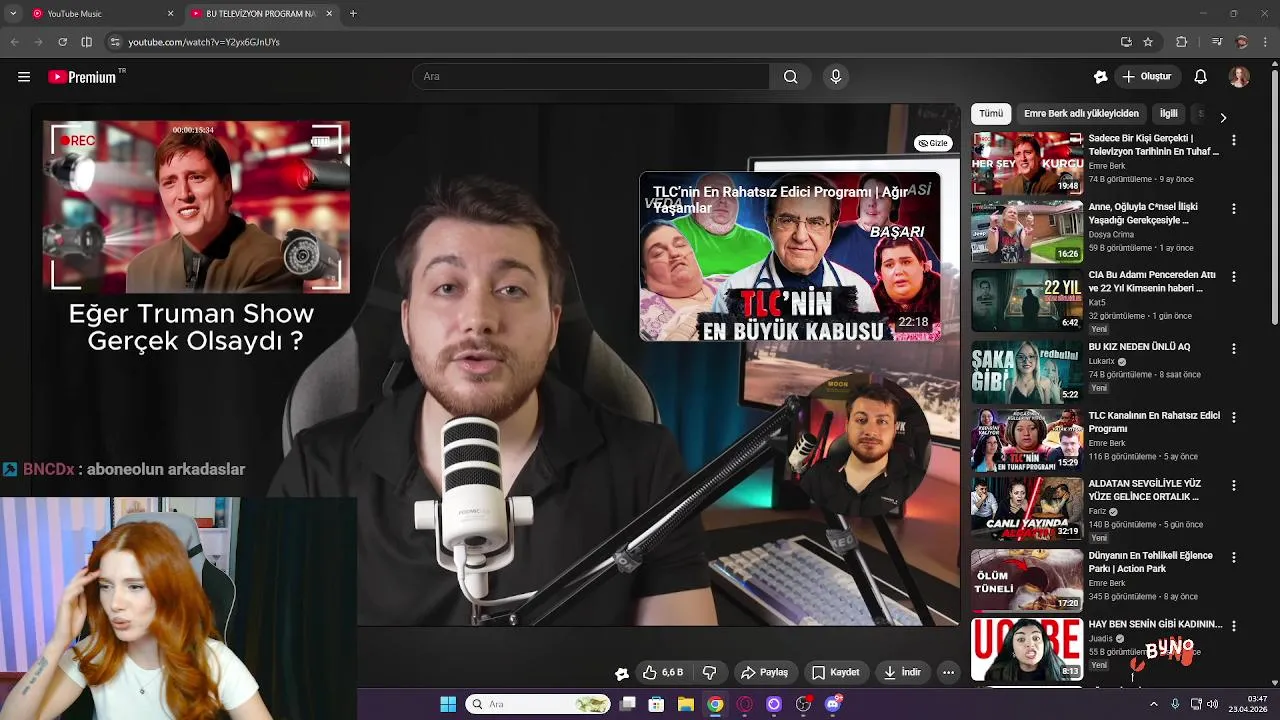Click Windows taskbar search box
Screen dimensions: 1280x720
(x=538, y=704)
